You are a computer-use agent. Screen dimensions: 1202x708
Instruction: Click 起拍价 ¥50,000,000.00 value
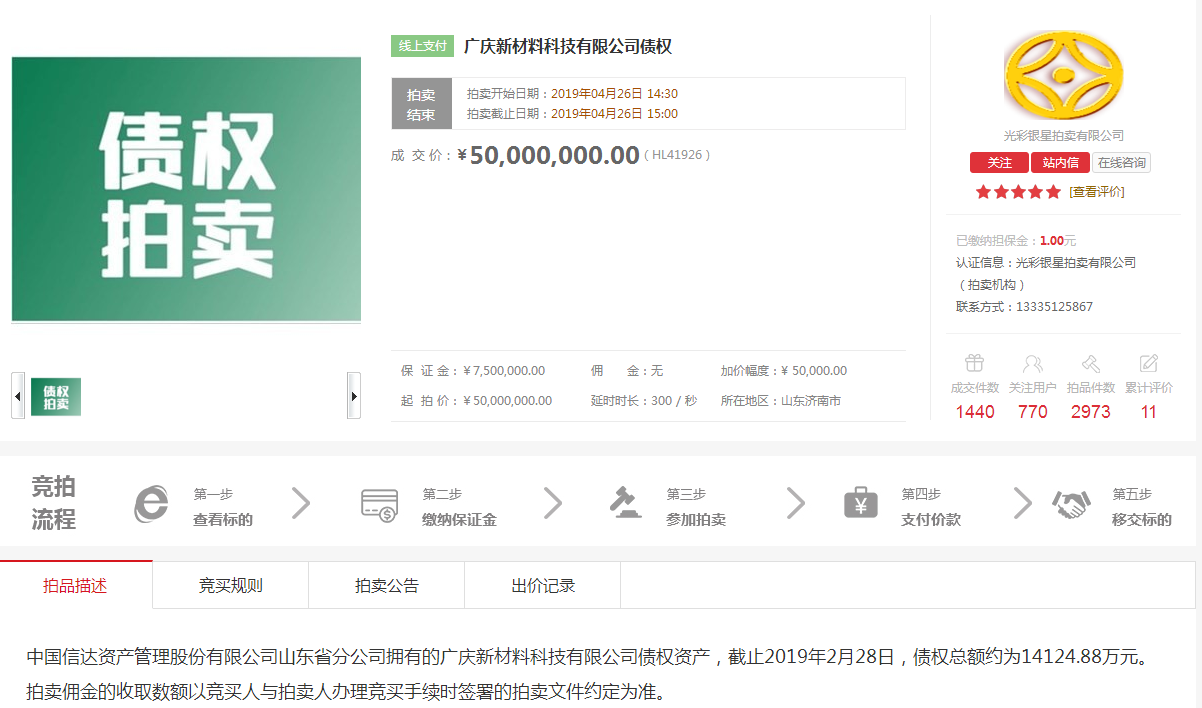(x=508, y=400)
